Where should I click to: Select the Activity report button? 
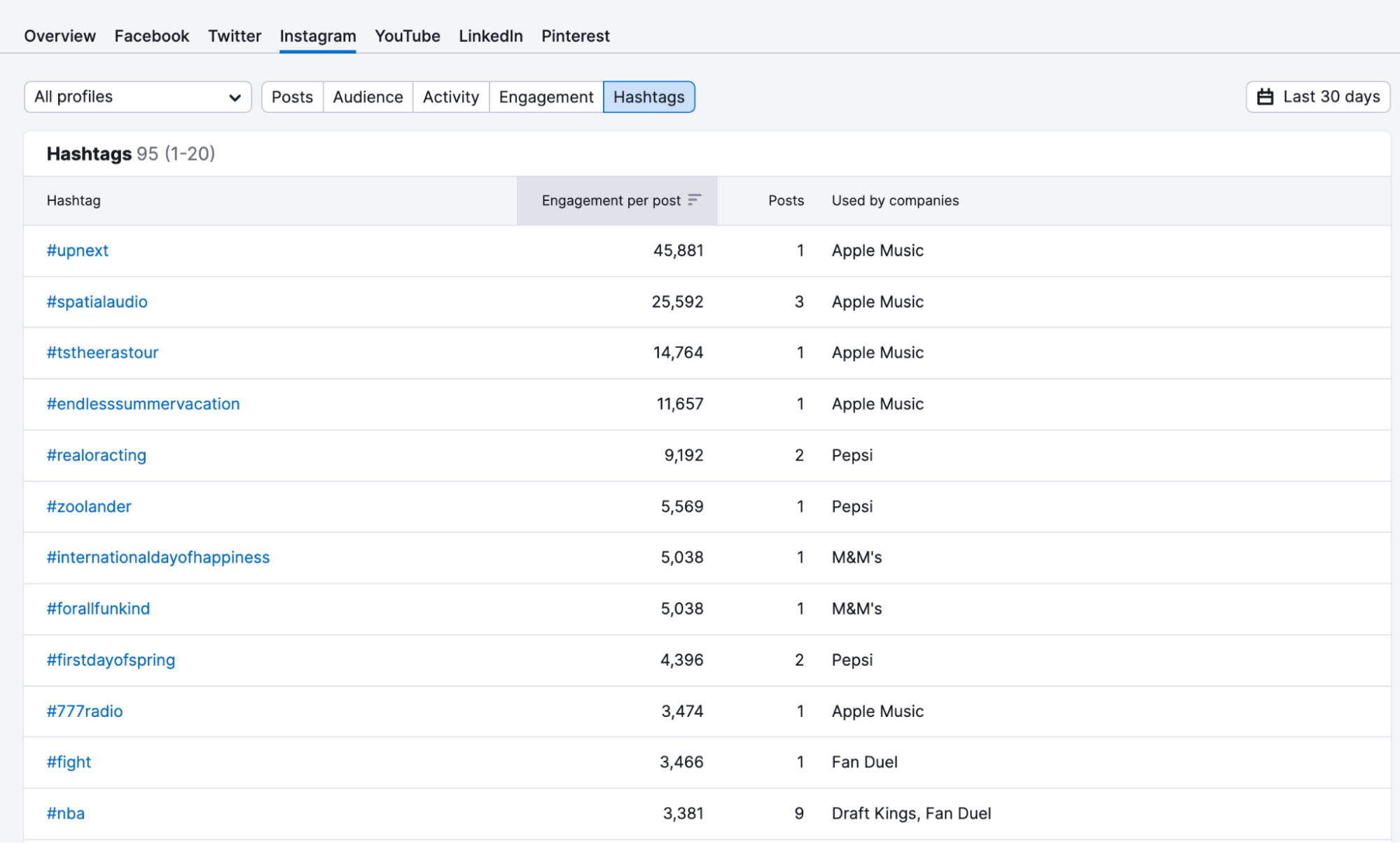[x=450, y=97]
